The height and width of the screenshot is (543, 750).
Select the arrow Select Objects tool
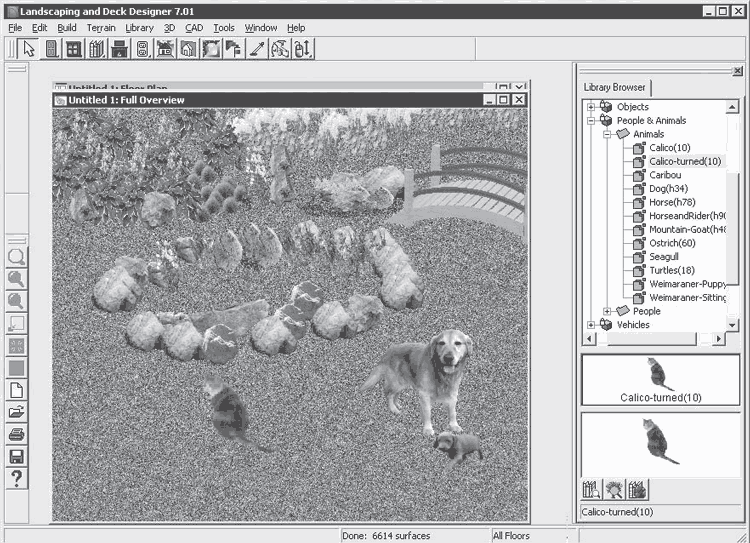[x=28, y=48]
